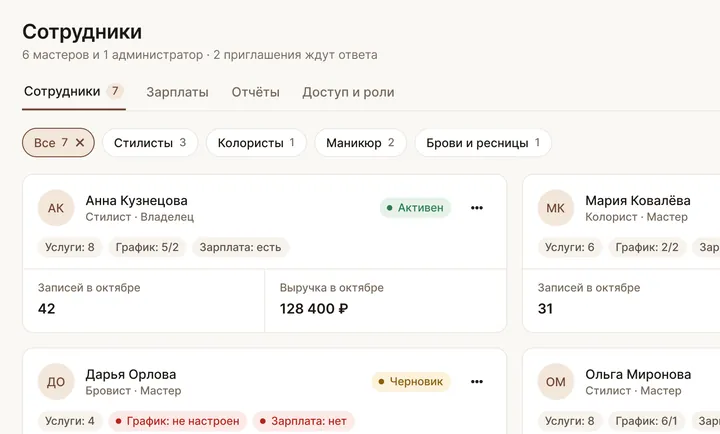Click the Услуги: 4 tag on Дарья Орлова card
720x434 pixels.
(x=70, y=421)
